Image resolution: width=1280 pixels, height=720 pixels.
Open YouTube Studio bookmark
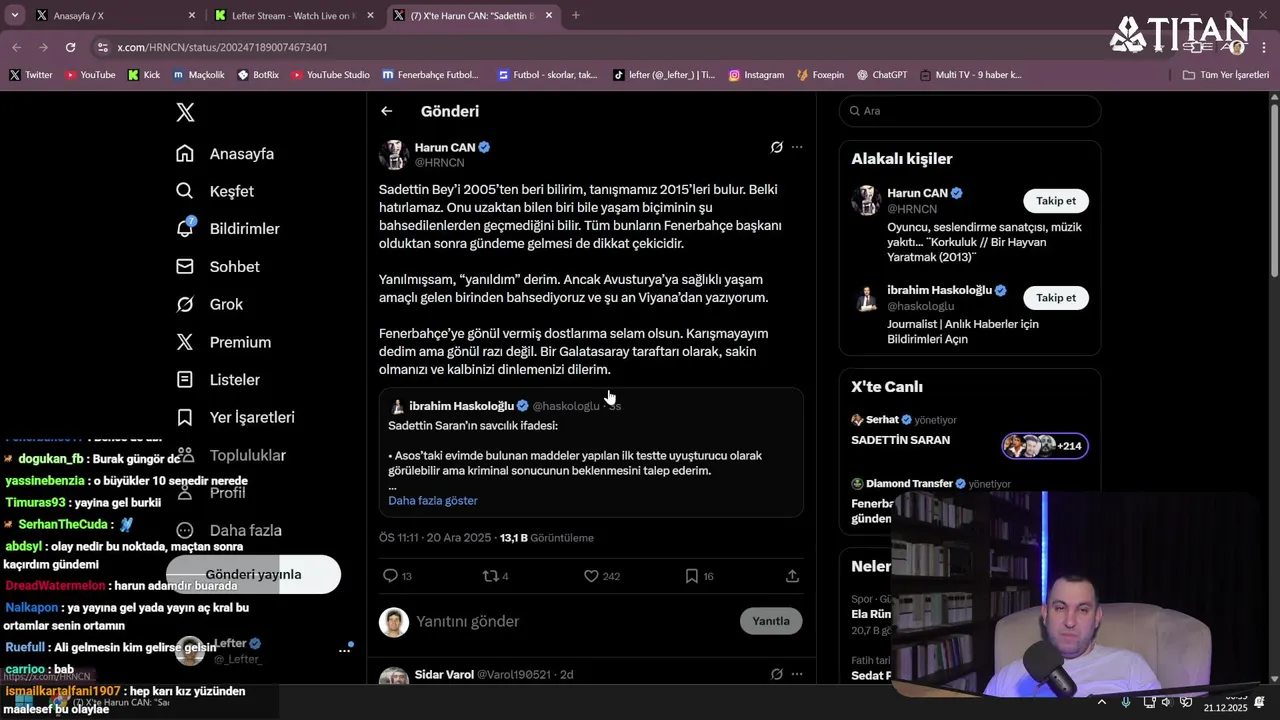click(330, 75)
